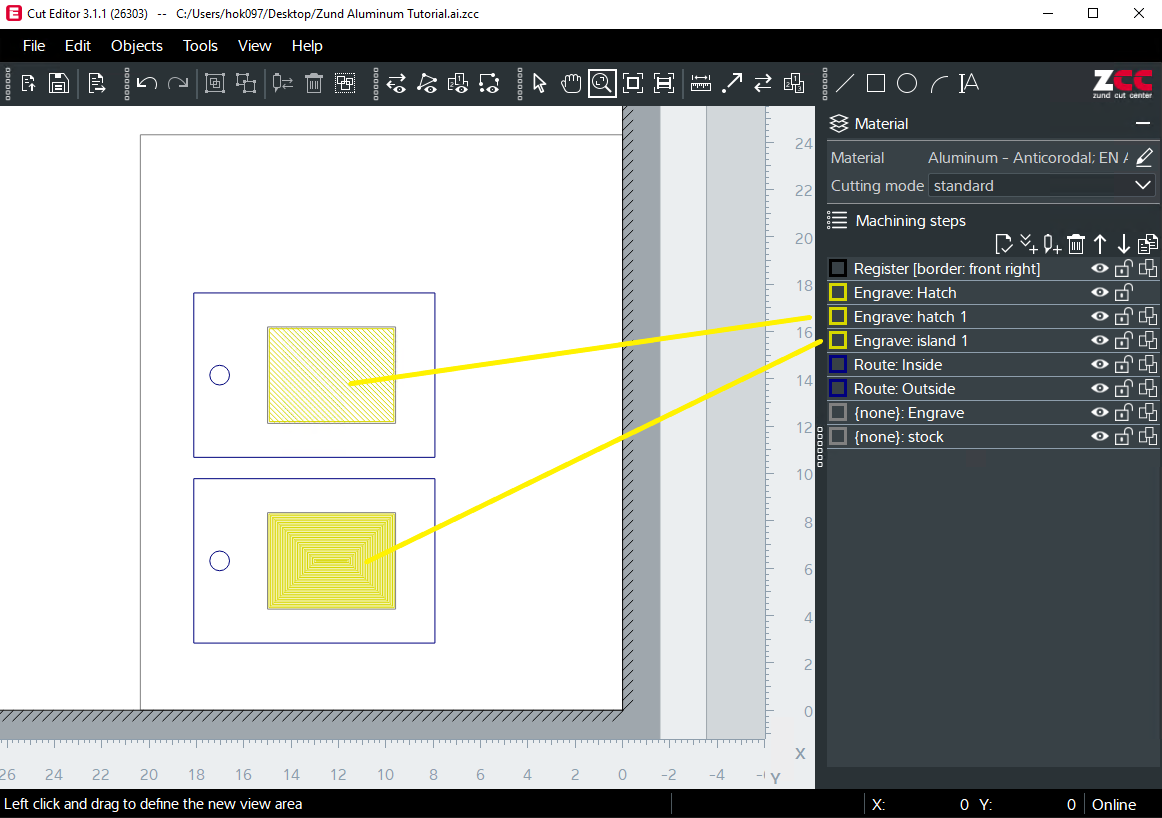Select the Text tool

pos(968,83)
